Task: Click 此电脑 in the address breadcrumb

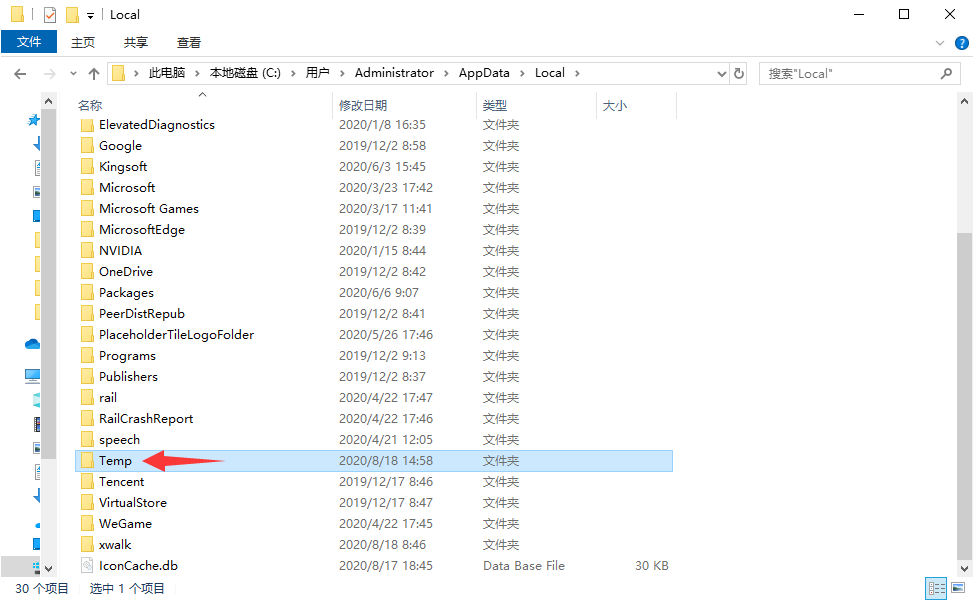Action: [166, 73]
